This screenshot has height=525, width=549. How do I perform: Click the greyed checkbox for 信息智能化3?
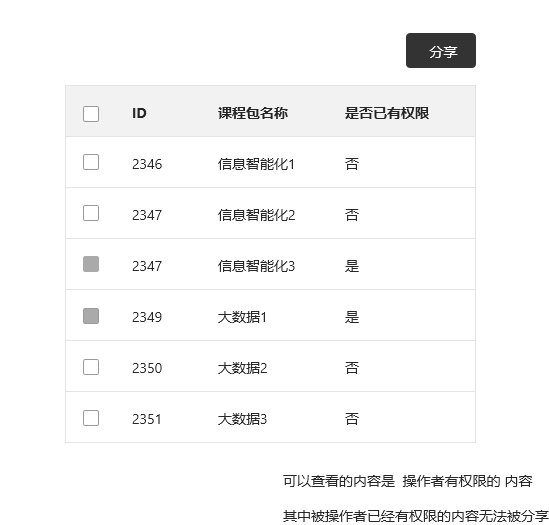pyautogui.click(x=91, y=264)
